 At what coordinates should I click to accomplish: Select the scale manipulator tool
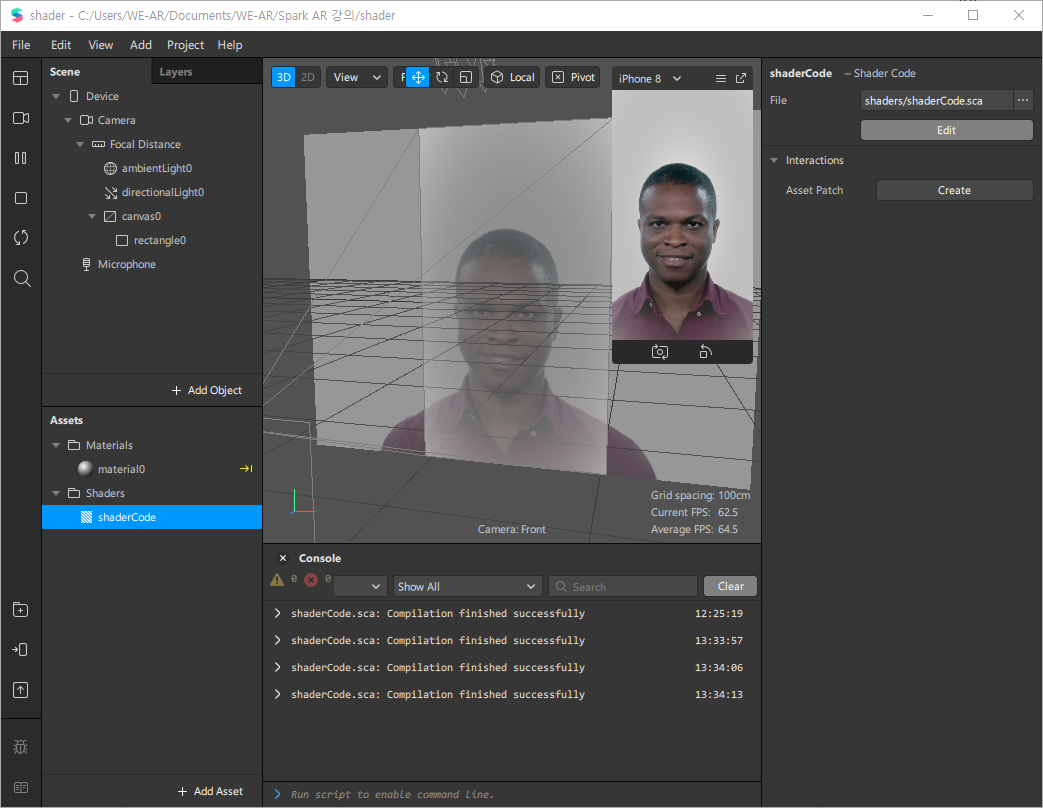(x=466, y=77)
